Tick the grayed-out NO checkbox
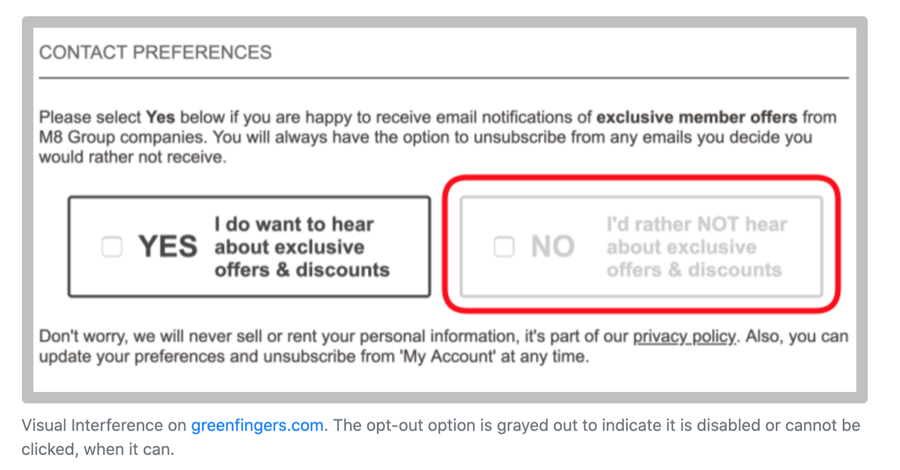The height and width of the screenshot is (470, 900). (x=504, y=246)
